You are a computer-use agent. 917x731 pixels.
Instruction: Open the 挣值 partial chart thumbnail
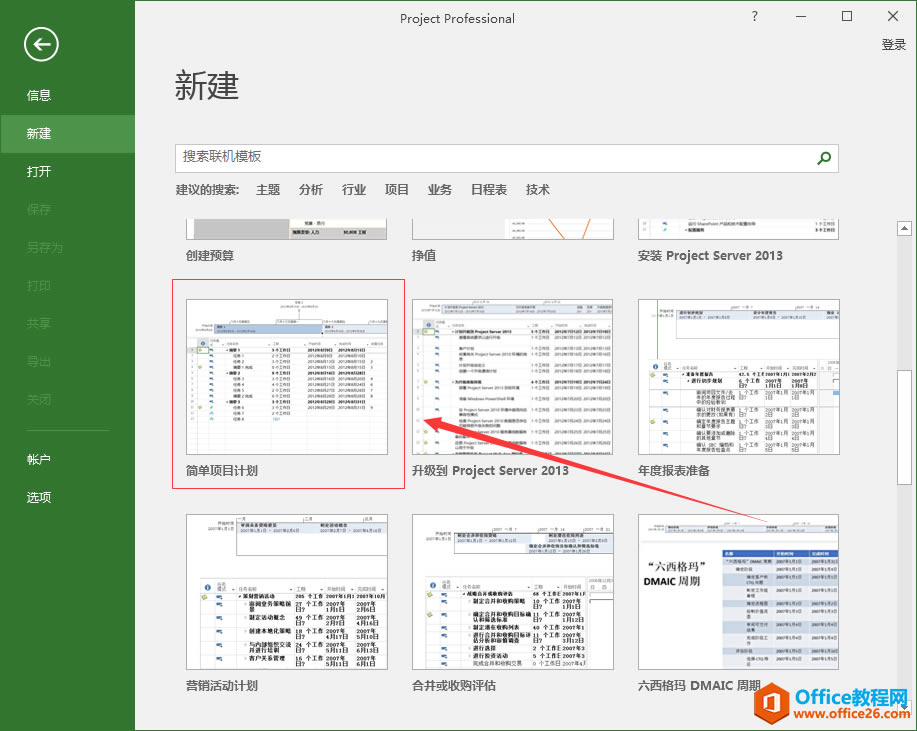coord(512,229)
